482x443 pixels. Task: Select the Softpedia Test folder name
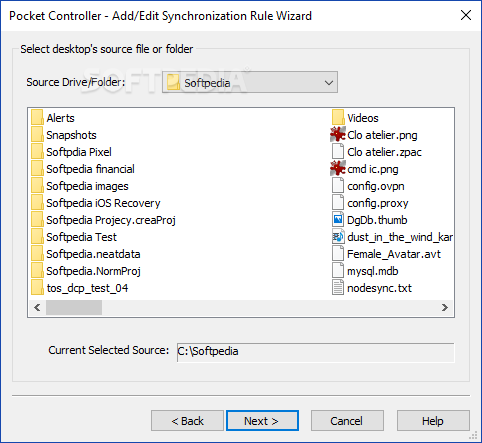point(82,237)
